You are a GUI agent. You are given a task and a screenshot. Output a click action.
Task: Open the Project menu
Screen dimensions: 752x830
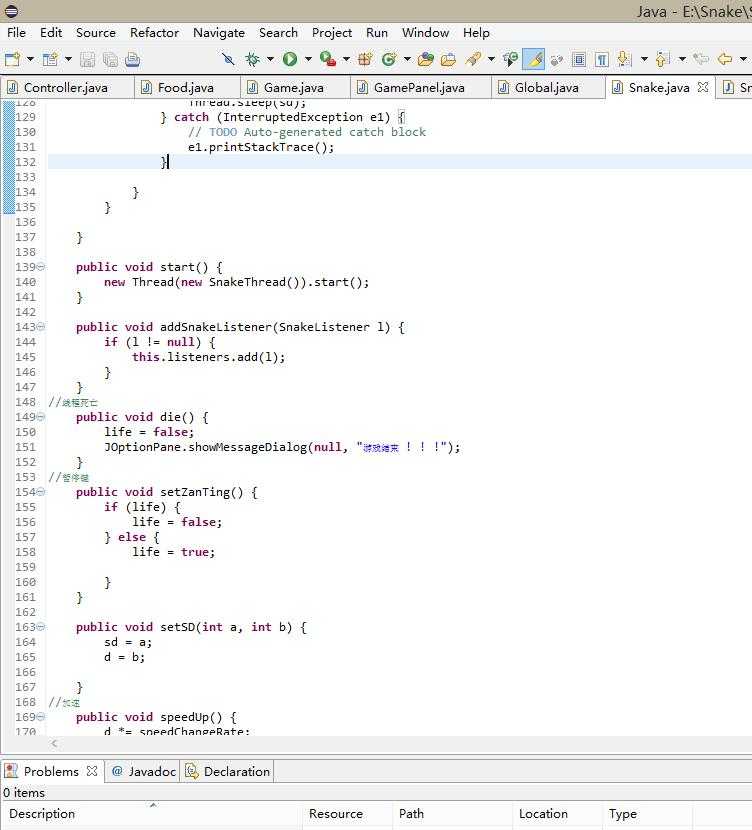tap(332, 33)
